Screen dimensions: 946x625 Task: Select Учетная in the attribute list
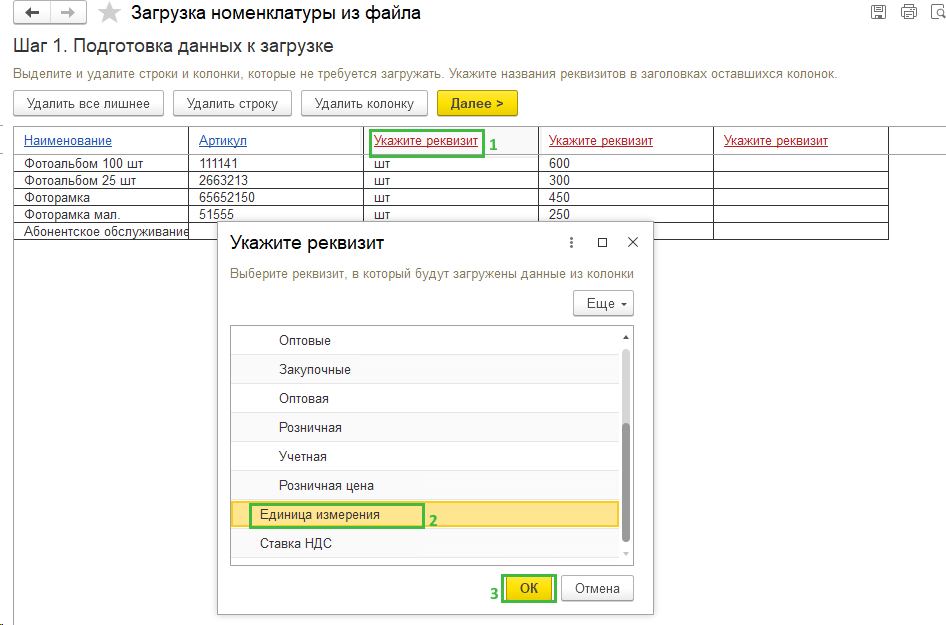(425, 456)
